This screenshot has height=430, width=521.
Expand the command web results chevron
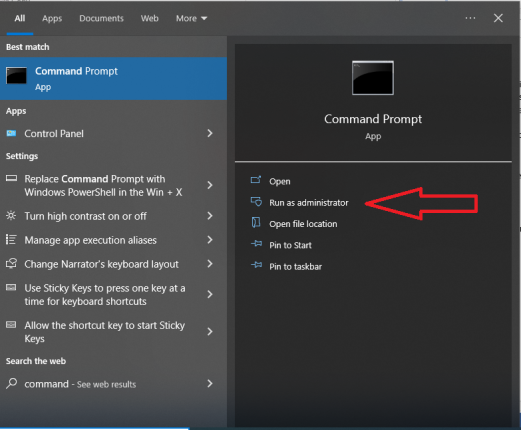(210, 384)
